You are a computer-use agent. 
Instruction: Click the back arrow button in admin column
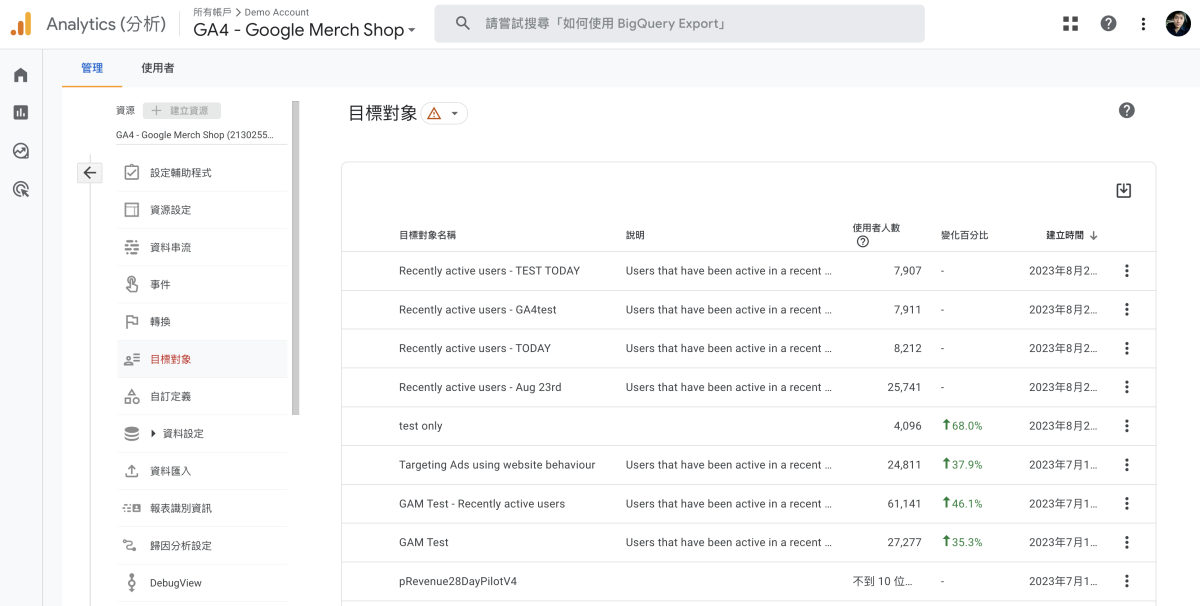[x=90, y=173]
